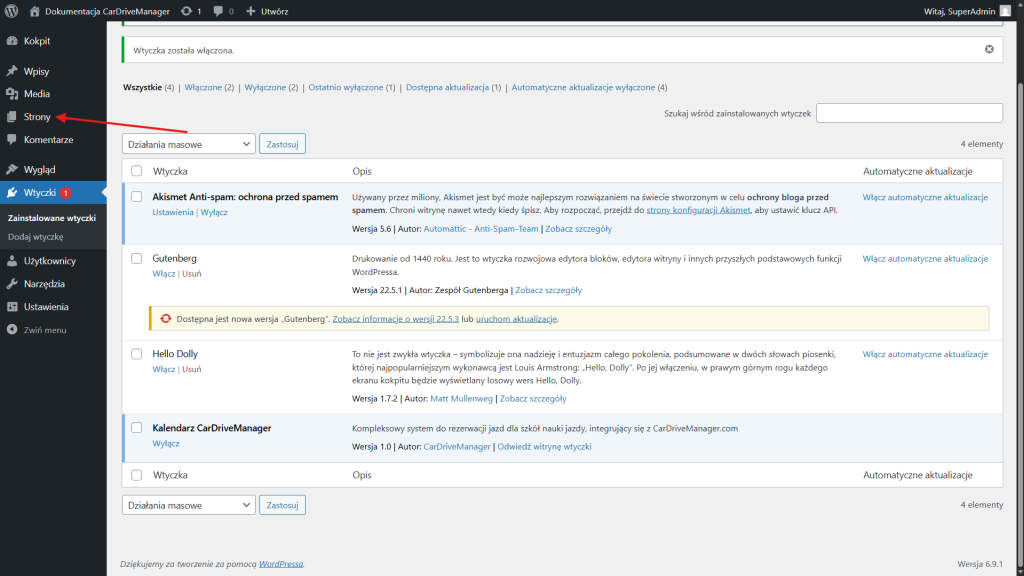This screenshot has width=1024, height=576.
Task: Click the WordPress logo in admin bar
Action: 12,11
